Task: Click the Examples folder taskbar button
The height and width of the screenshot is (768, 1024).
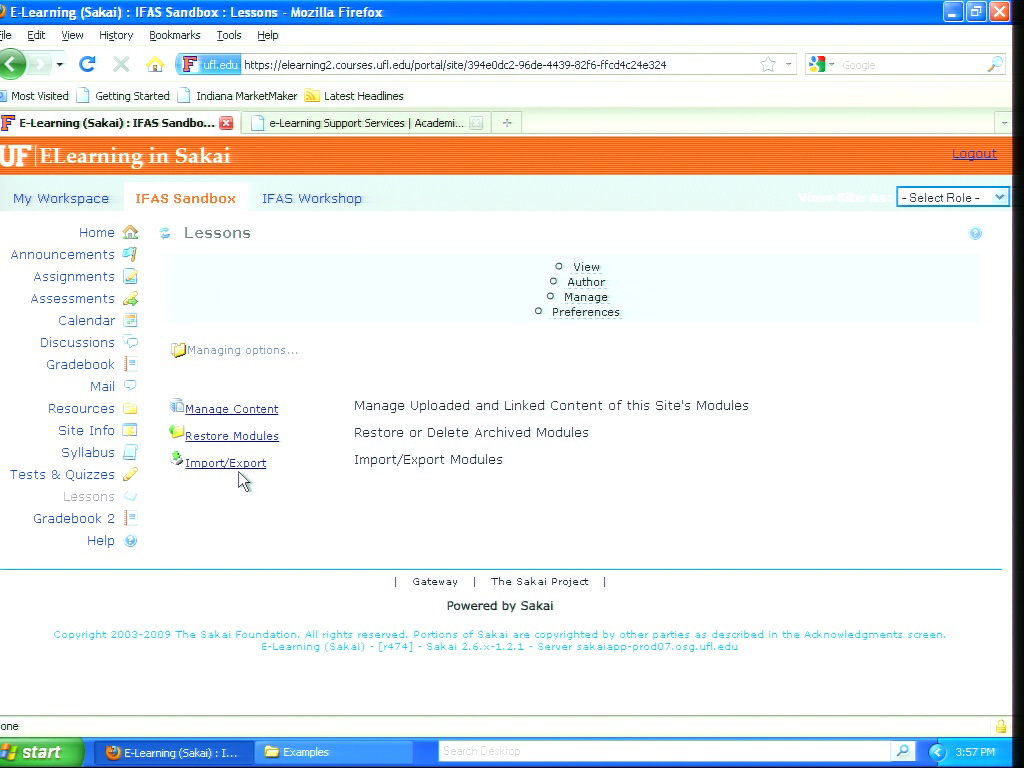Action: [x=335, y=752]
